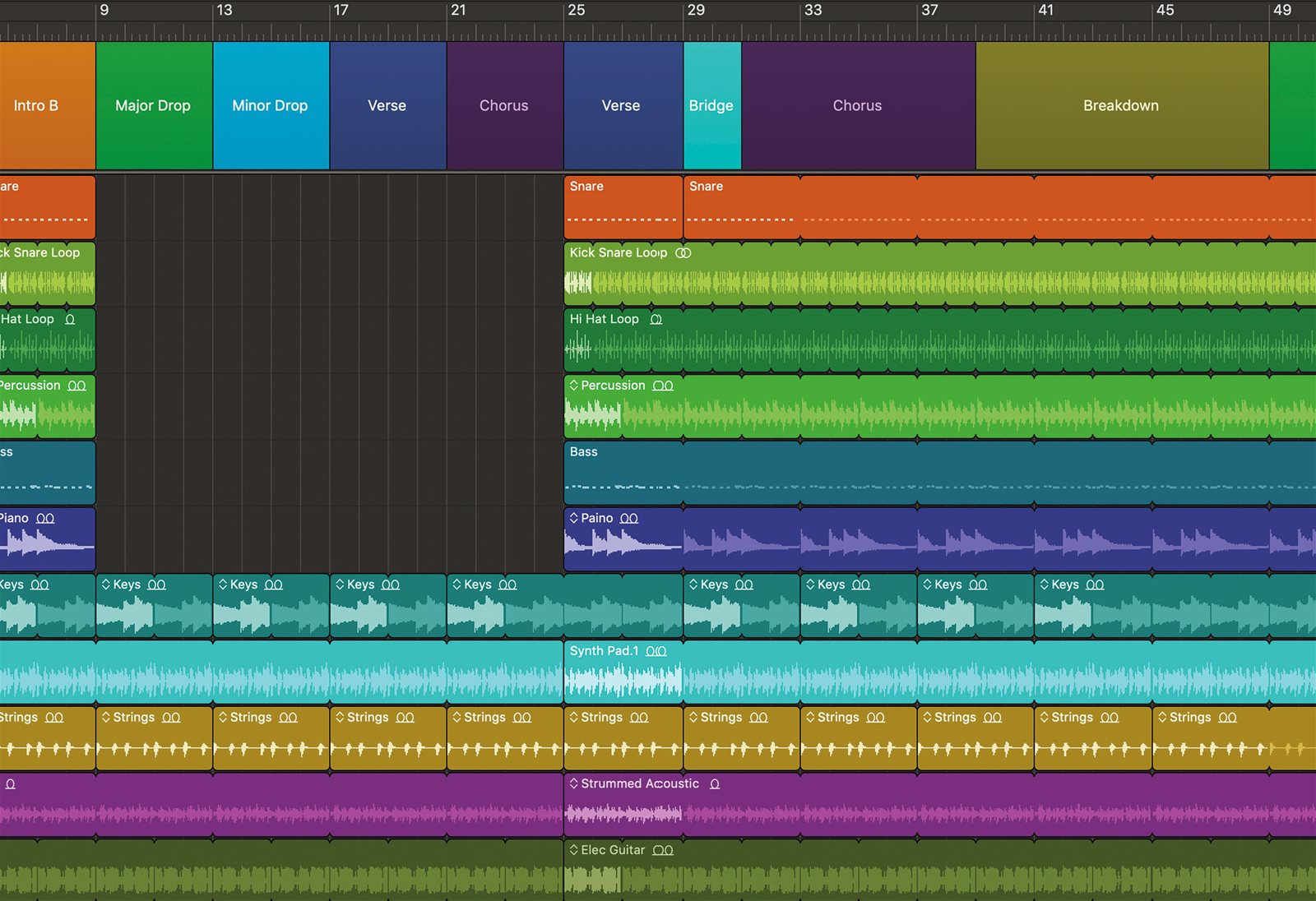Click the diamond icon before Elec Guitar
Image resolution: width=1316 pixels, height=901 pixels.
573,850
